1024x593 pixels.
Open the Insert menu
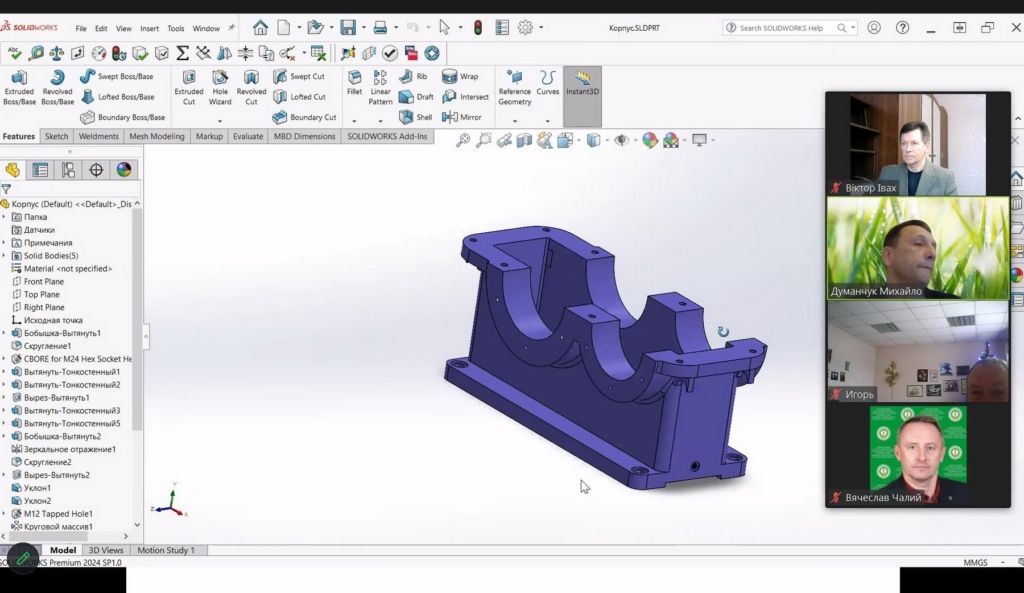tap(149, 29)
